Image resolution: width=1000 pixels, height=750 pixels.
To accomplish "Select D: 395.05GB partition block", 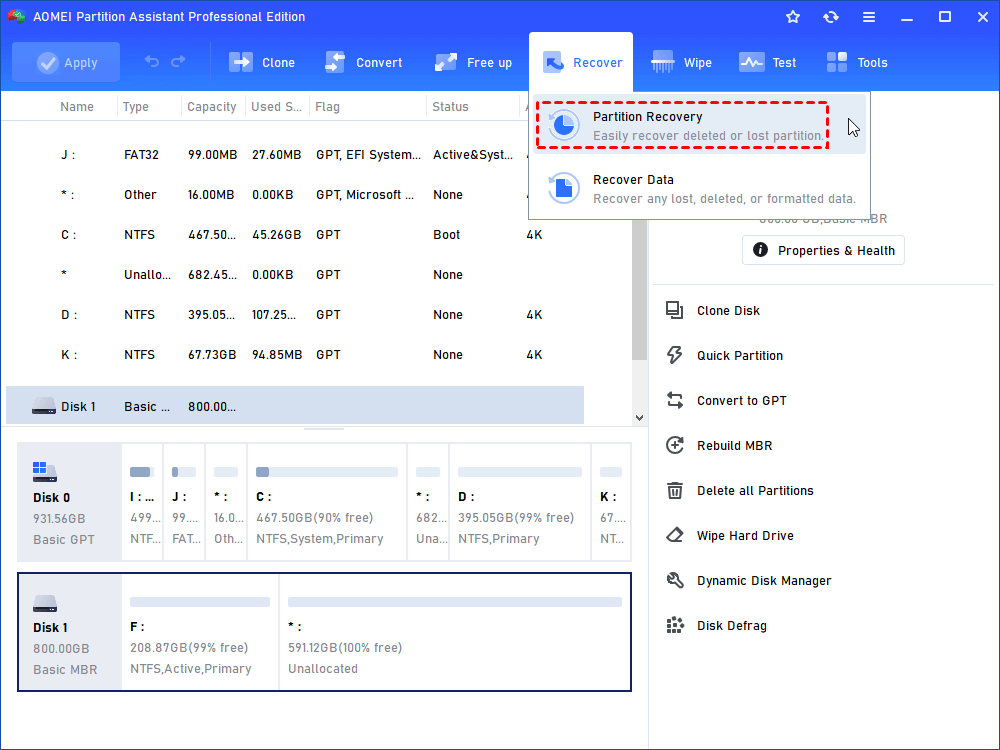I will [520, 502].
